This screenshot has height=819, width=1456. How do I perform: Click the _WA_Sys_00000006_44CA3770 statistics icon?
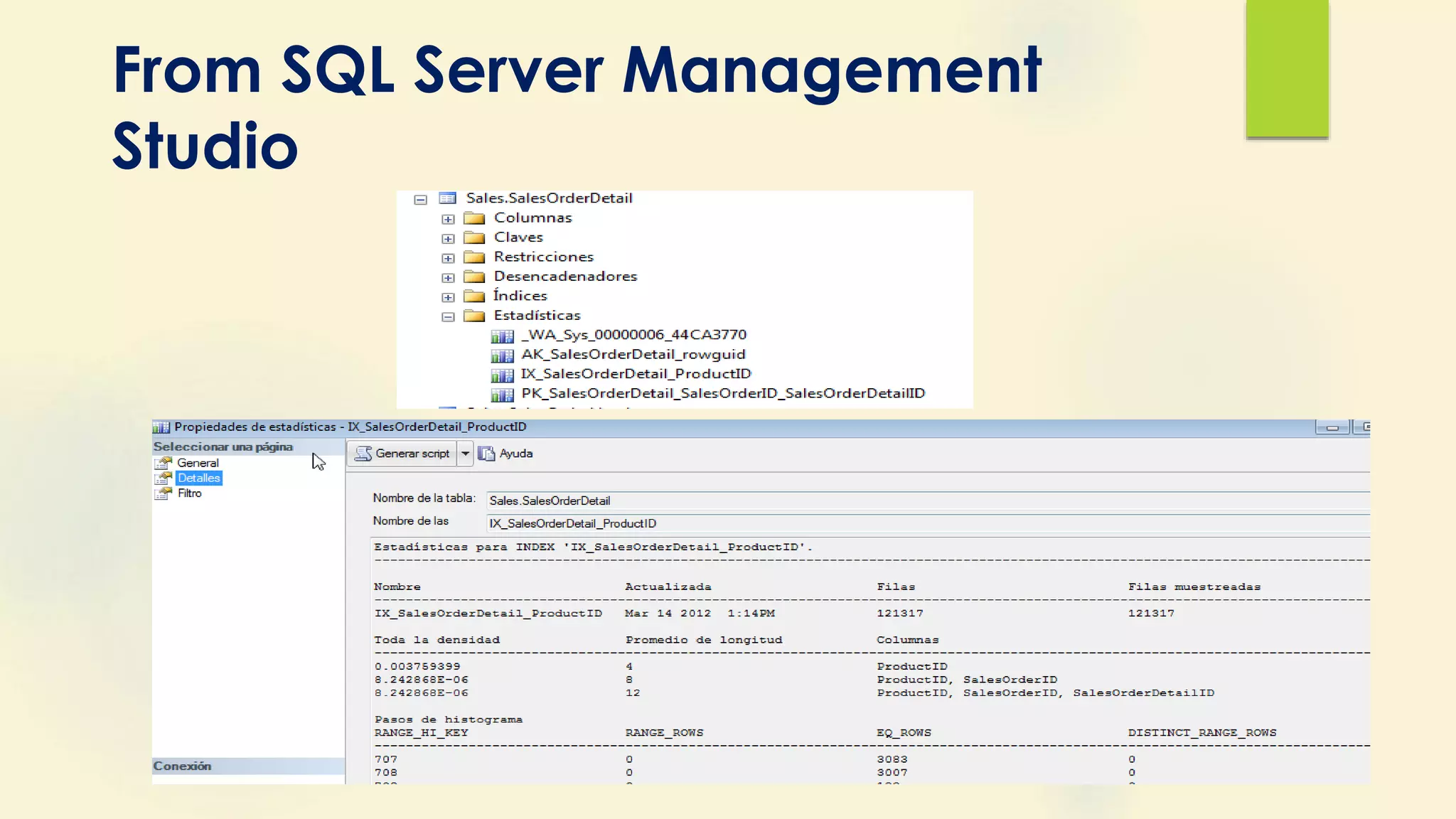click(x=502, y=336)
